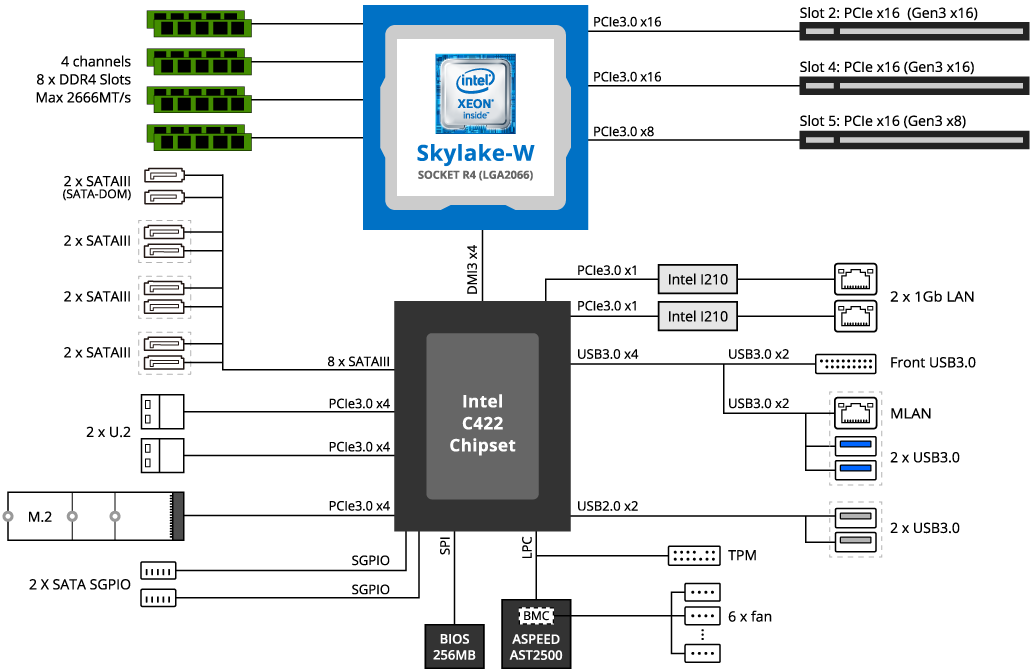Click the PCIe3.0 x8 label
Screen dimensions: 1030x670
tap(623, 131)
